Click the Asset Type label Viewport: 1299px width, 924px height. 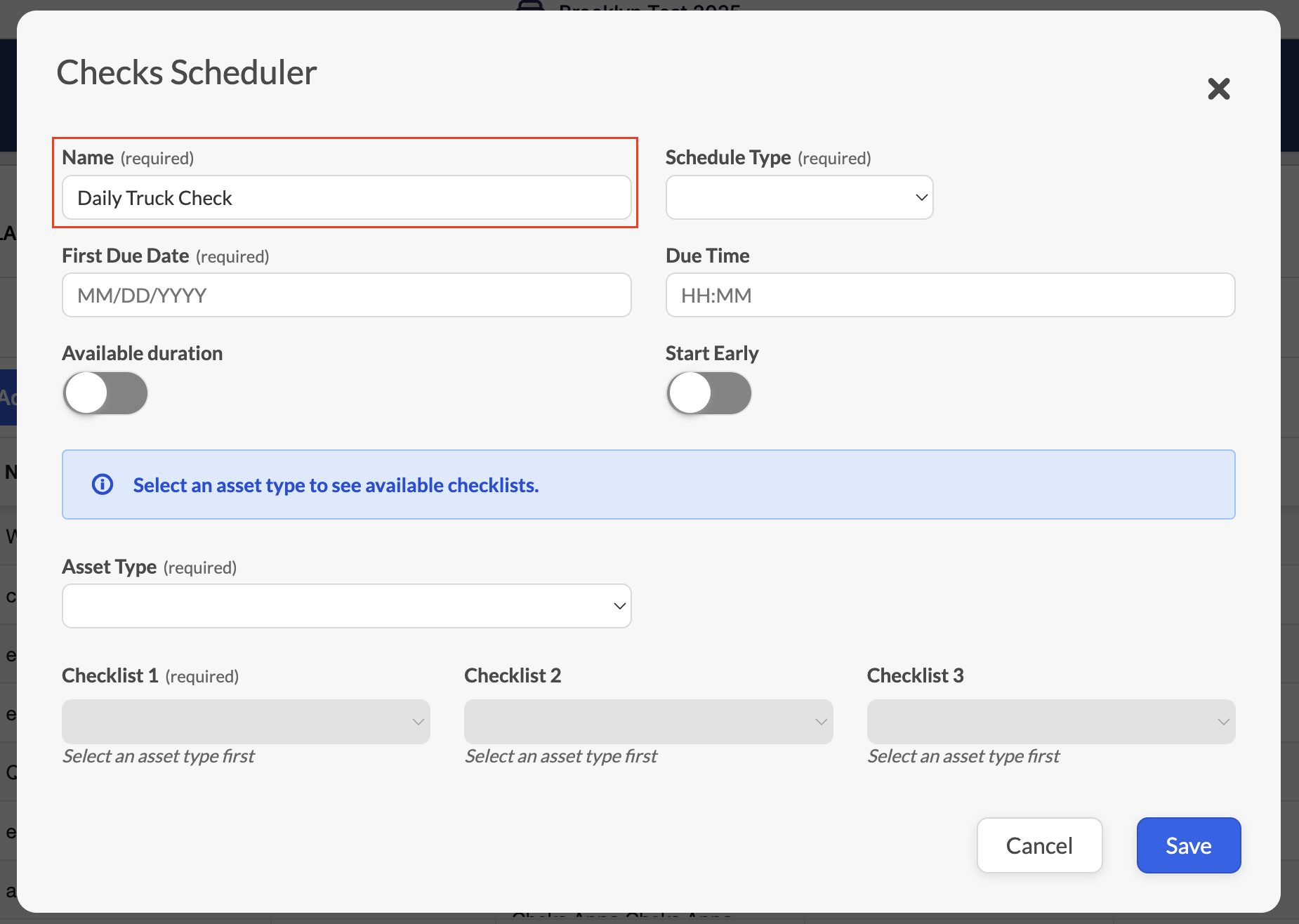click(x=110, y=567)
